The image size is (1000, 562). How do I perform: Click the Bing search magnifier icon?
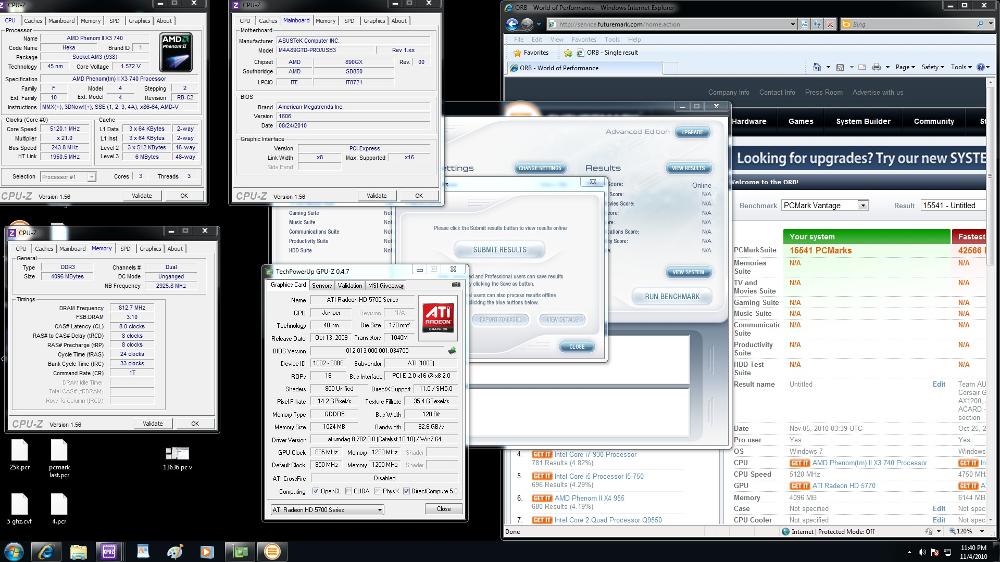tap(980, 24)
